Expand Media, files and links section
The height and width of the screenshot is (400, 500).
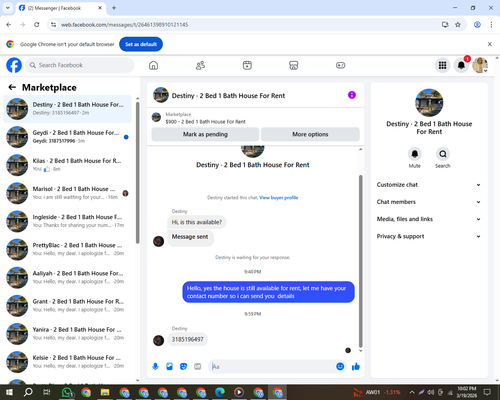click(x=429, y=219)
